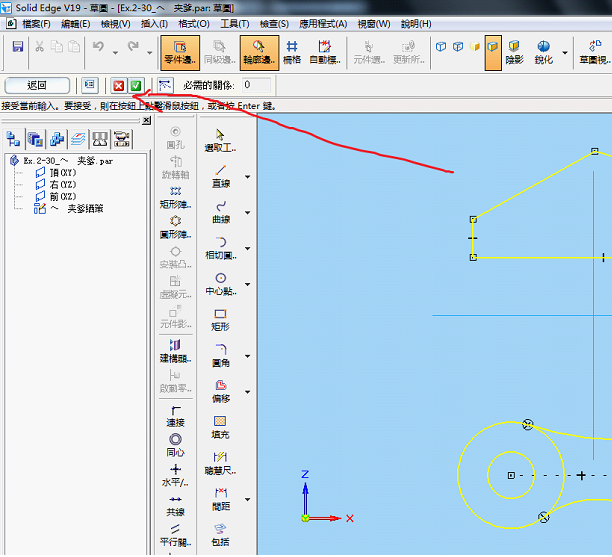The width and height of the screenshot is (612, 557).
Task: Select the 填充 fill tool
Action: click(221, 428)
